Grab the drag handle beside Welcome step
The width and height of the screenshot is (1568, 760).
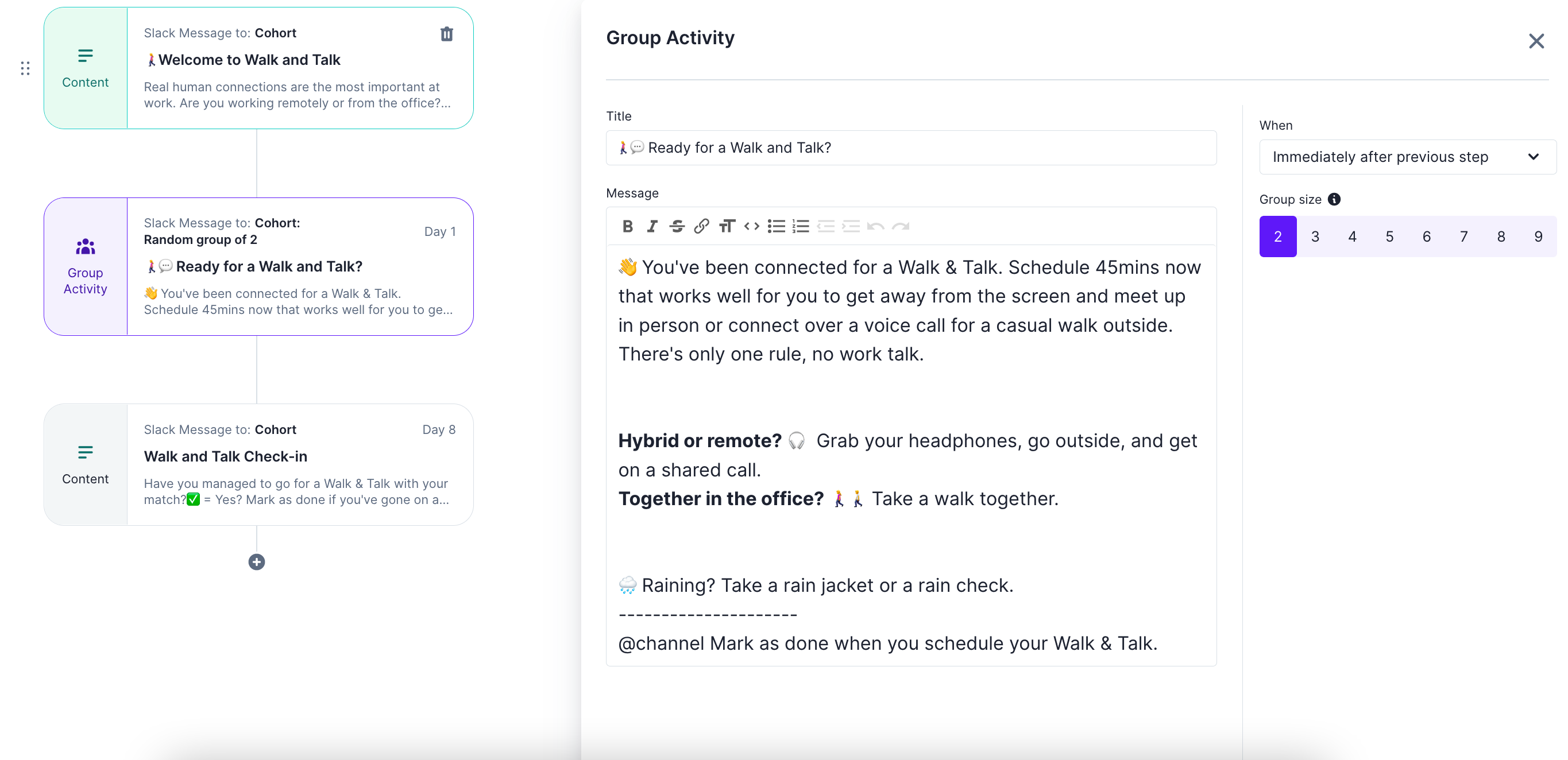[x=25, y=68]
